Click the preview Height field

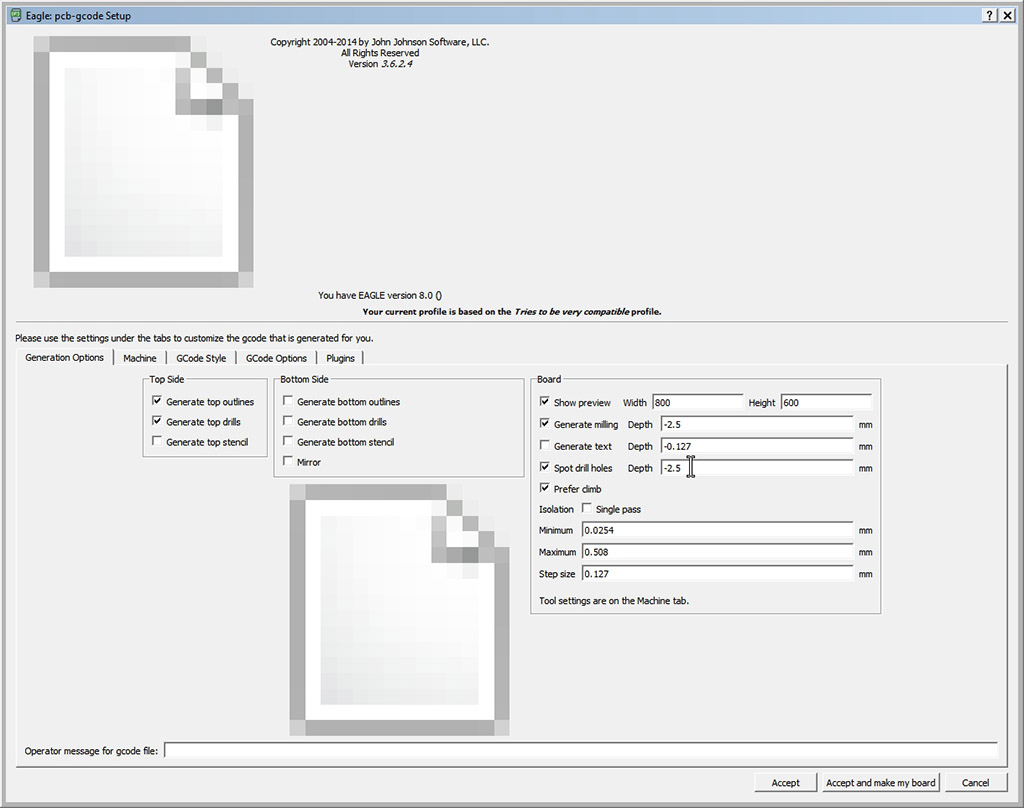point(826,402)
